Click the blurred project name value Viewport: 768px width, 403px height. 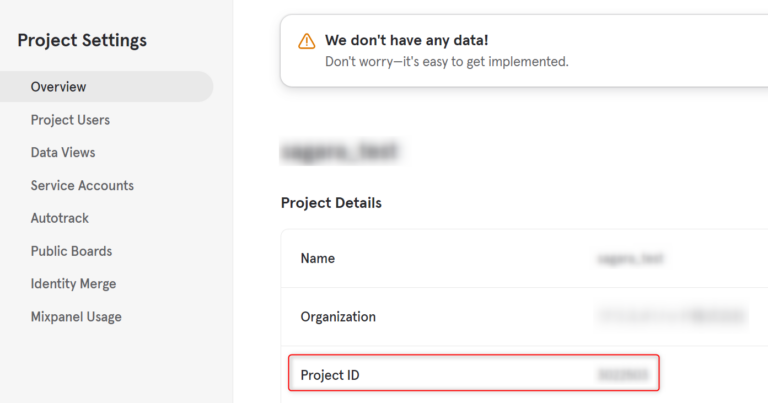click(x=630, y=258)
